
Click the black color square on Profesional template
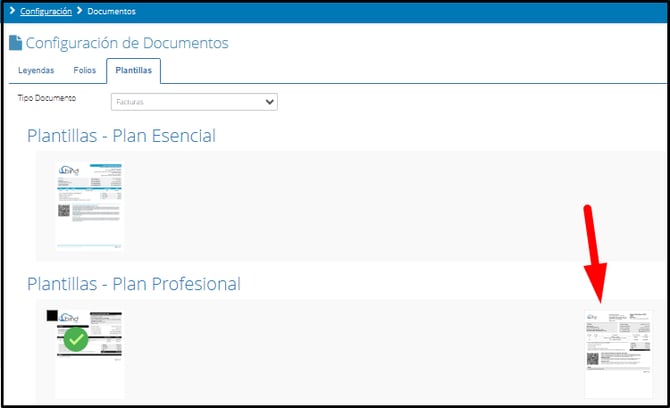(x=52, y=316)
